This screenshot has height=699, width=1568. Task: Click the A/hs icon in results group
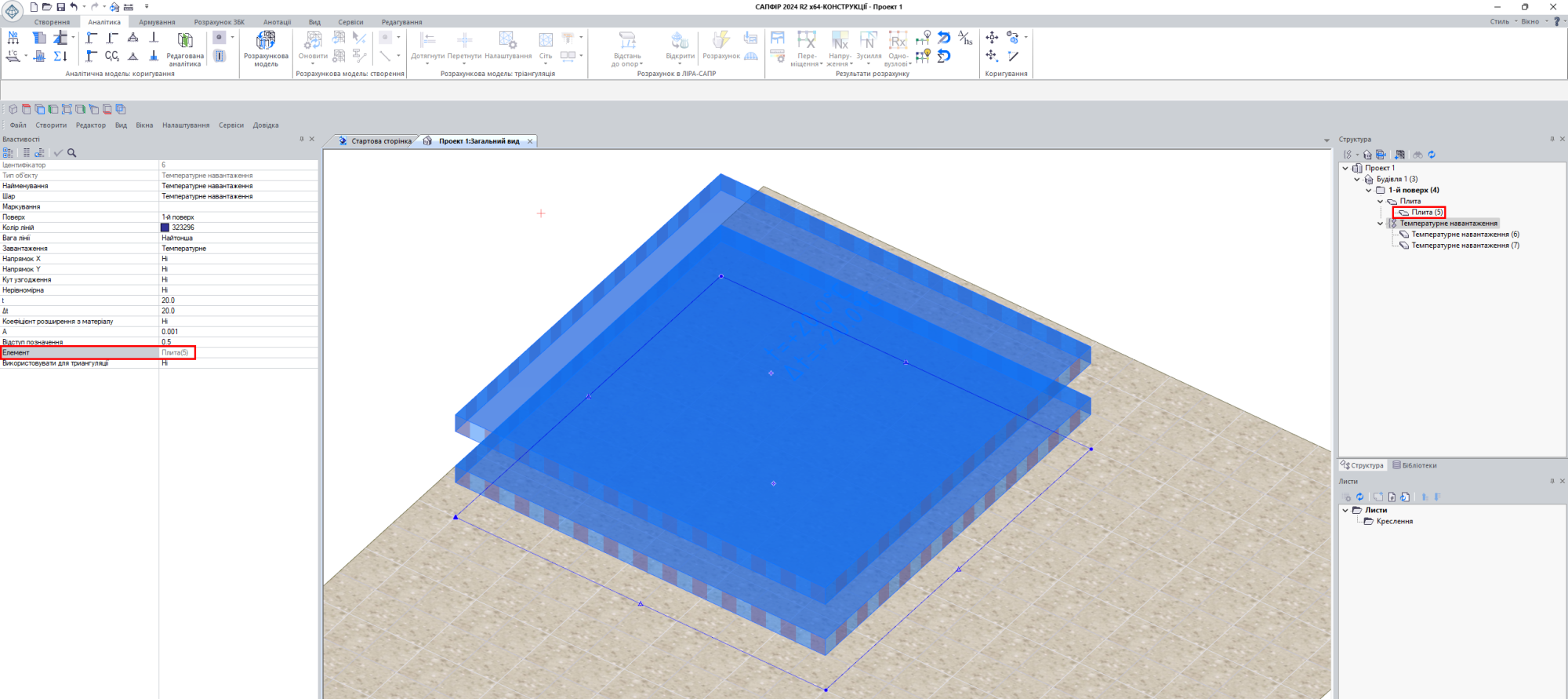tap(965, 38)
